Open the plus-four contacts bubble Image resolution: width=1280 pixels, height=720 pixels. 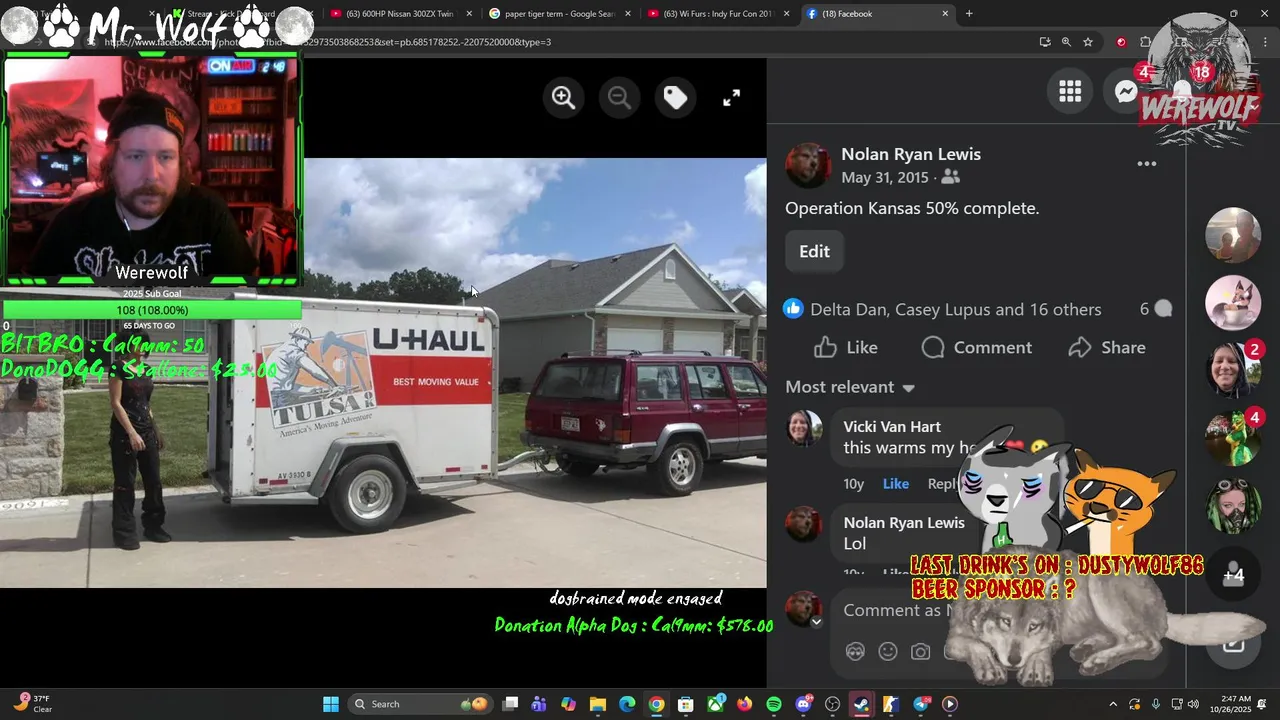(1233, 574)
